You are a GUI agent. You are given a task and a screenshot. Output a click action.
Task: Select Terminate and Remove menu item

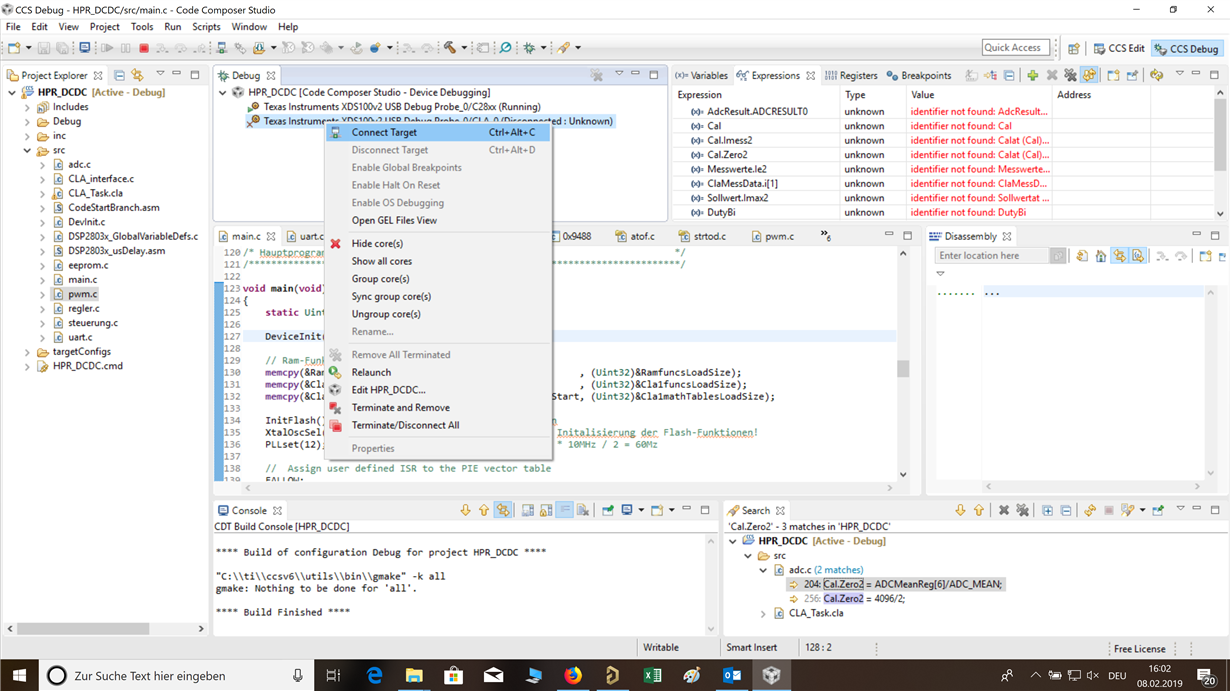440,407
